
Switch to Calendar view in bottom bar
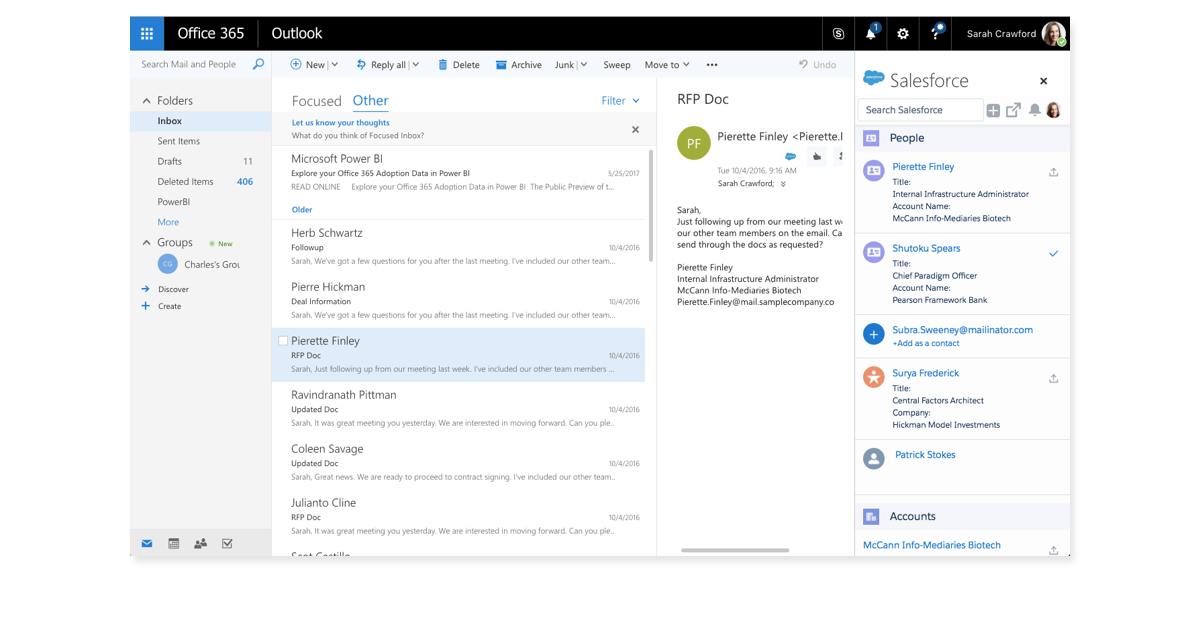point(174,543)
